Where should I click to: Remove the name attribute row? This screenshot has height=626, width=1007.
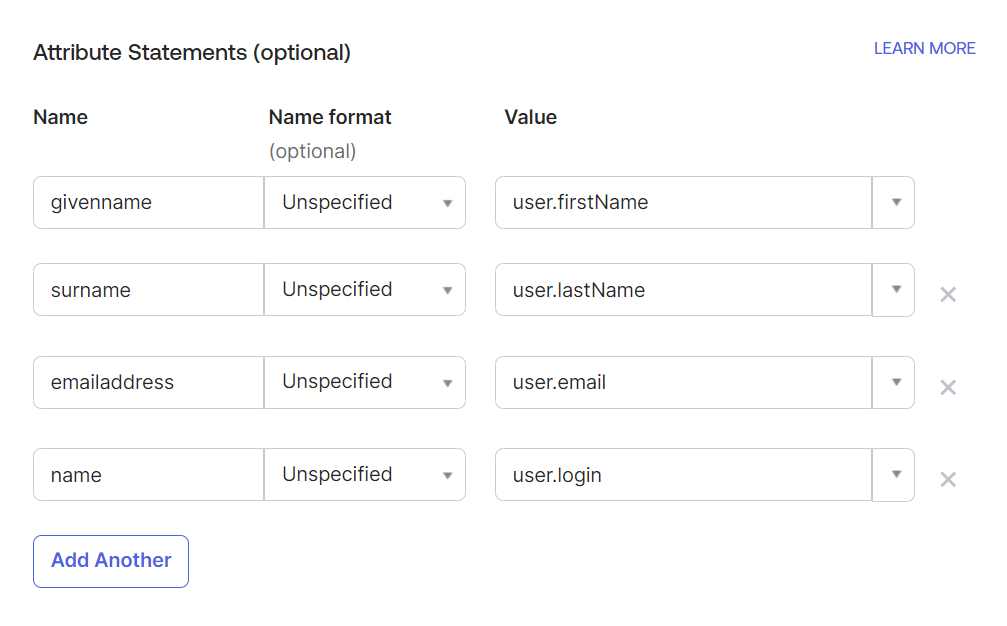[x=948, y=480]
